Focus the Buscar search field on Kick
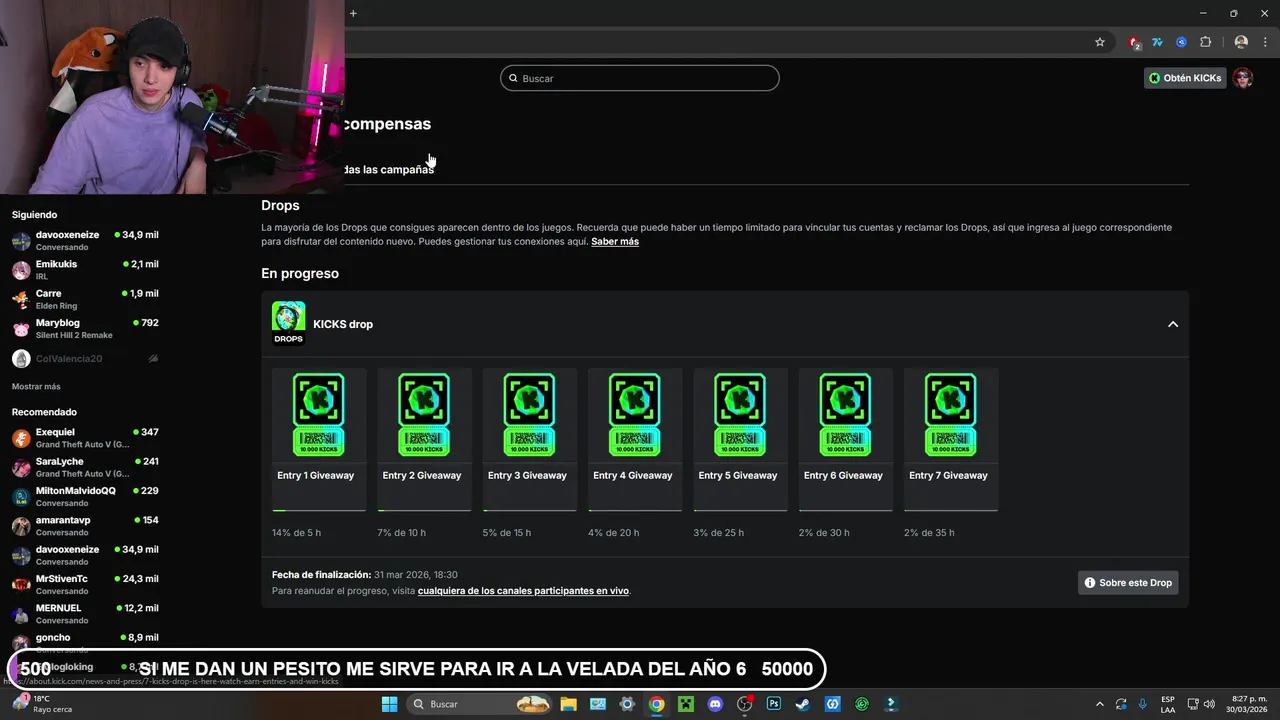 (x=640, y=78)
